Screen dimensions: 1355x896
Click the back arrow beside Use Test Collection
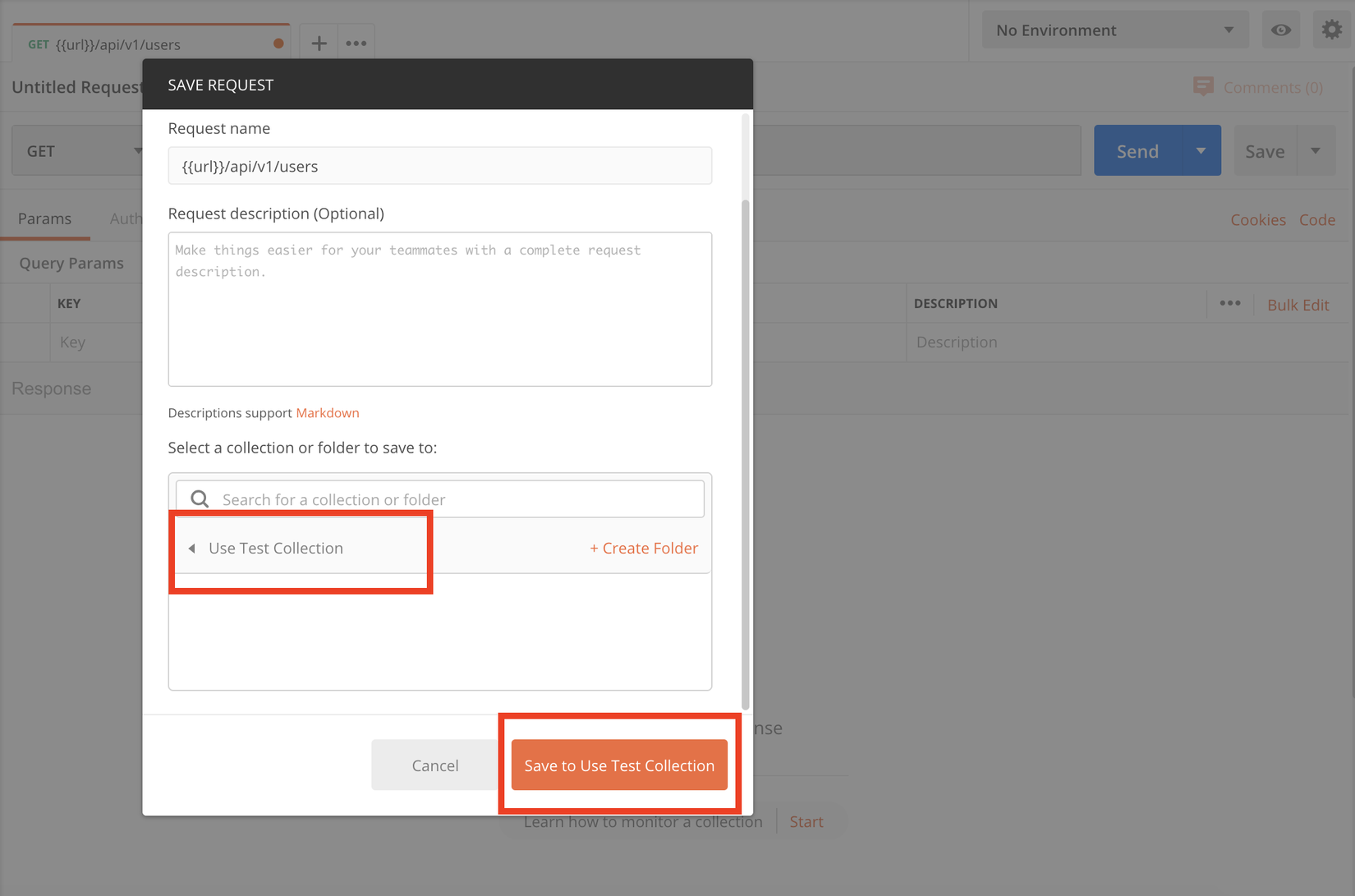(192, 549)
